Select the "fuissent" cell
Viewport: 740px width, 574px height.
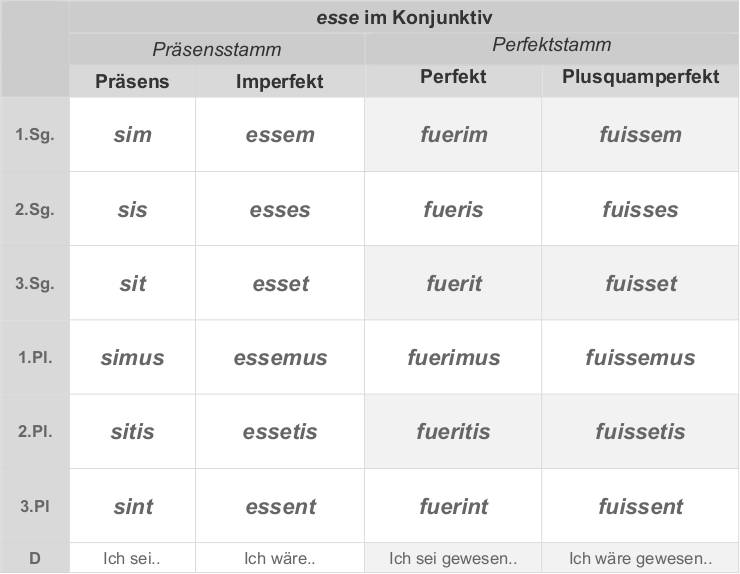(640, 507)
